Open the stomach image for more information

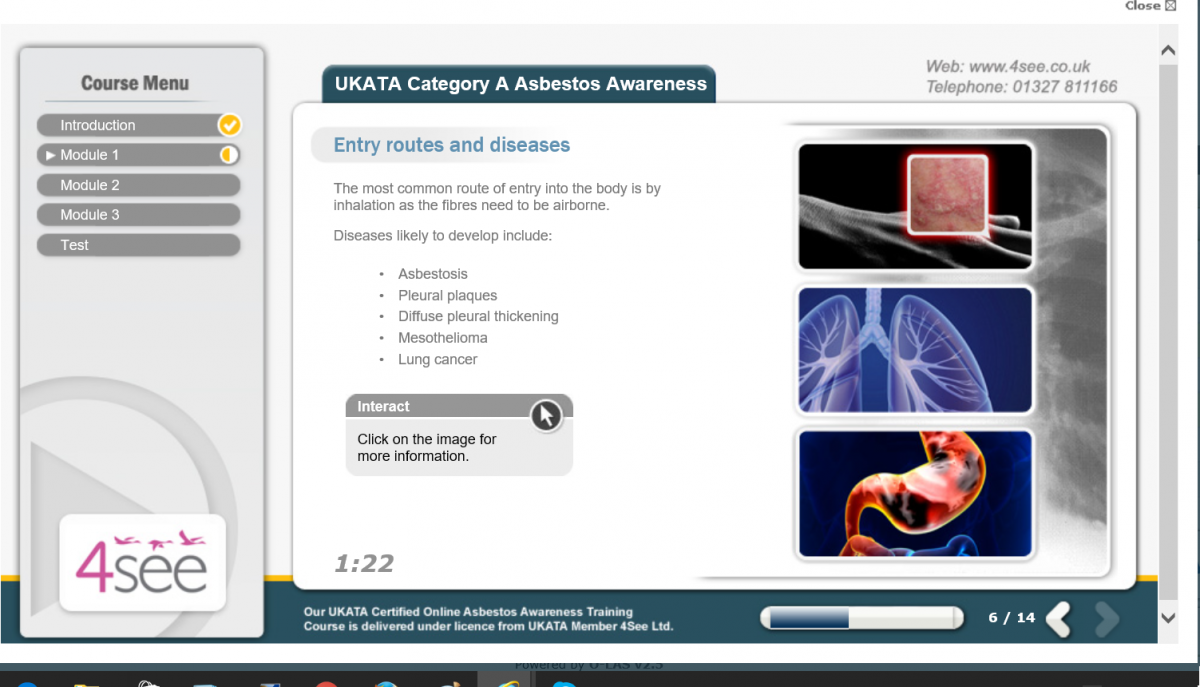(x=915, y=493)
